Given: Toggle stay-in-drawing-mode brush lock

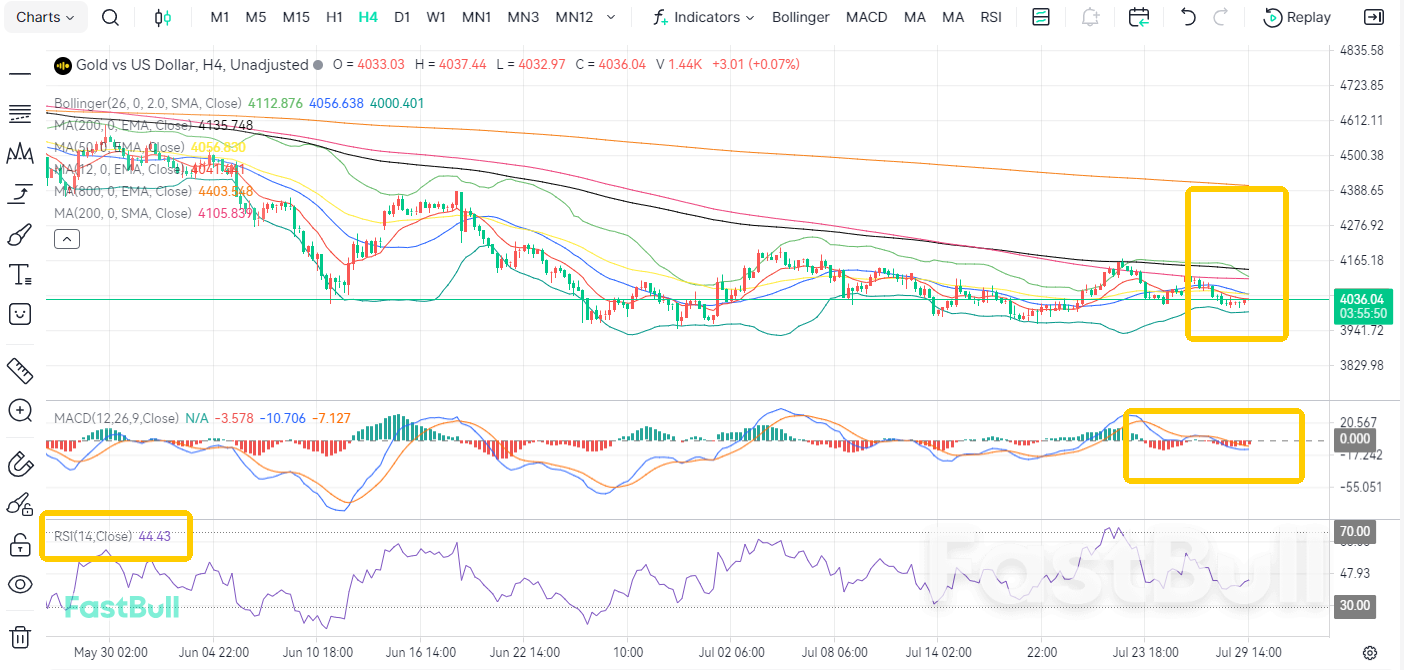Looking at the screenshot, I should [19, 504].
